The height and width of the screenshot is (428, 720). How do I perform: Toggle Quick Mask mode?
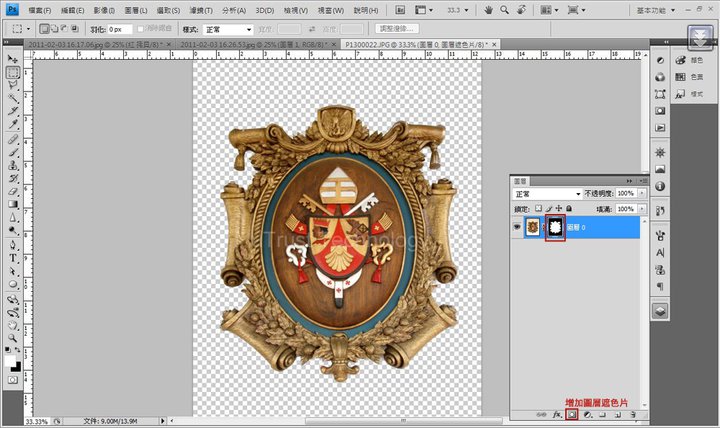click(13, 380)
